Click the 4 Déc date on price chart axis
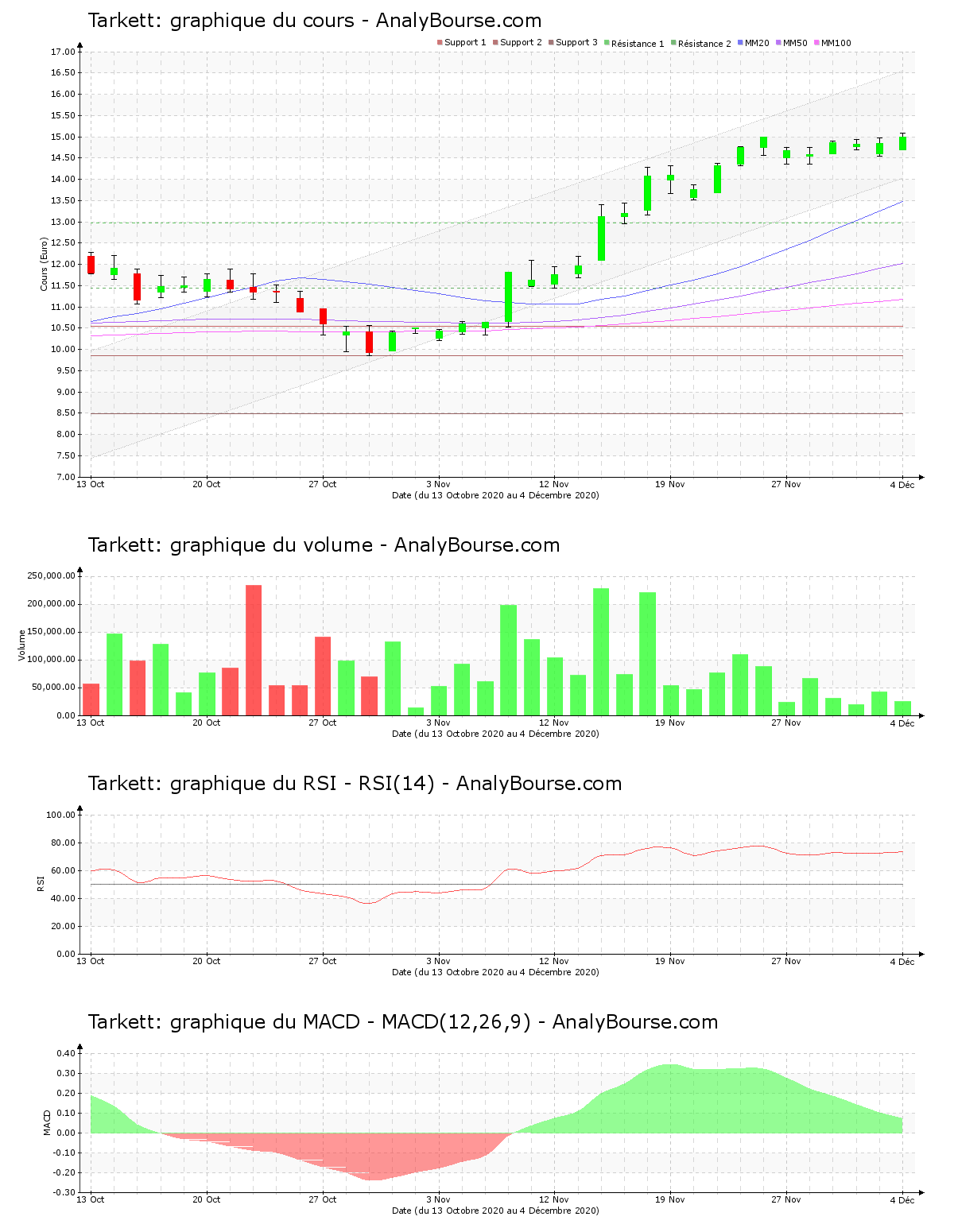Image resolution: width=954 pixels, height=1232 pixels. click(902, 484)
